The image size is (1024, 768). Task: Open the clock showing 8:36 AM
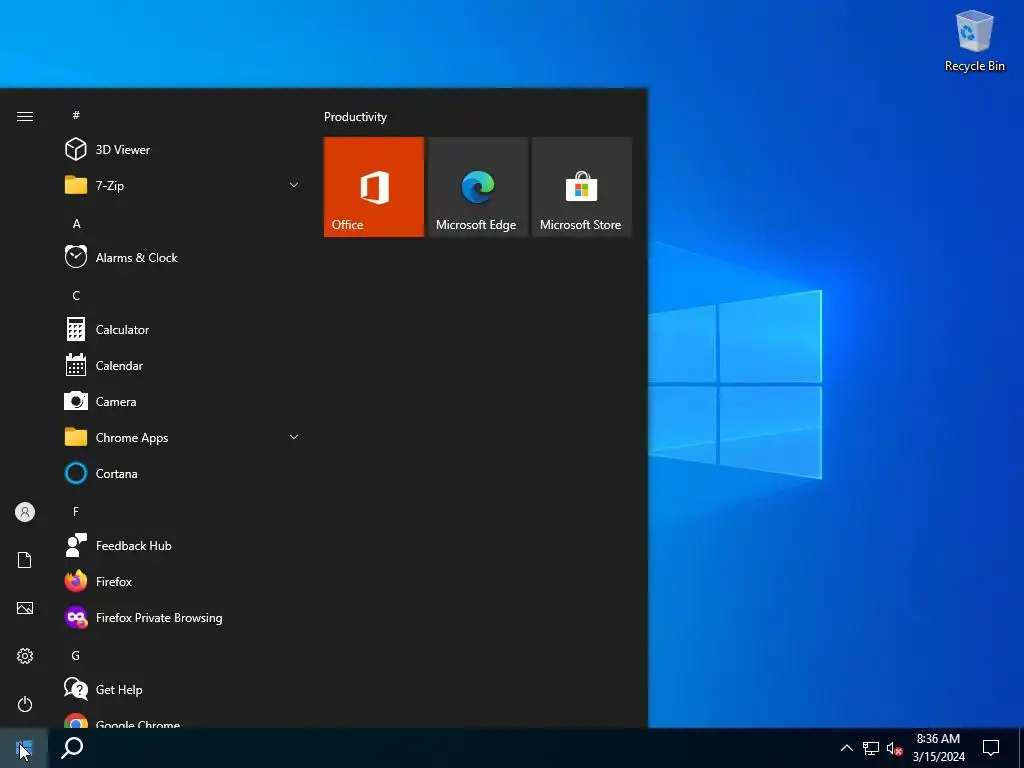[938, 748]
